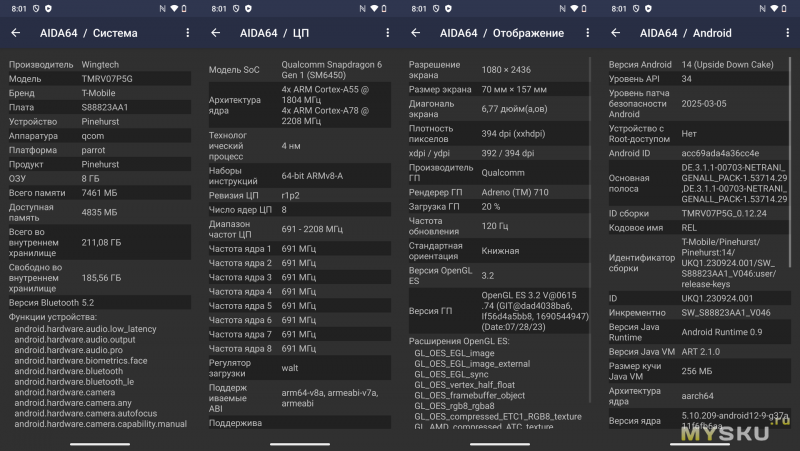Screen dimensions: 800x451
Task: Select android.hardware.biometrics.face feature entry
Action: click(x=81, y=361)
